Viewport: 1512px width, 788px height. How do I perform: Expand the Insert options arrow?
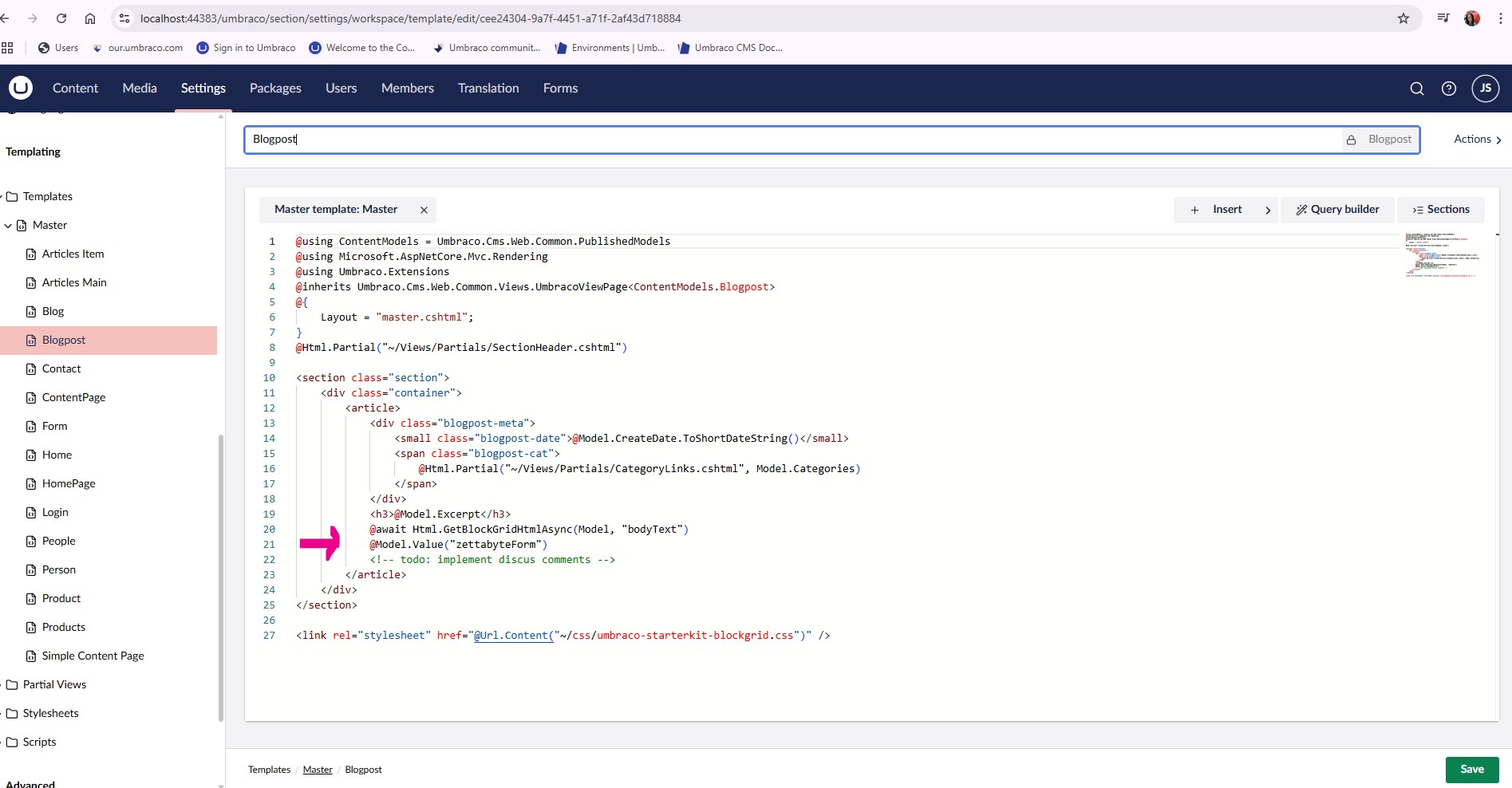coord(1267,210)
